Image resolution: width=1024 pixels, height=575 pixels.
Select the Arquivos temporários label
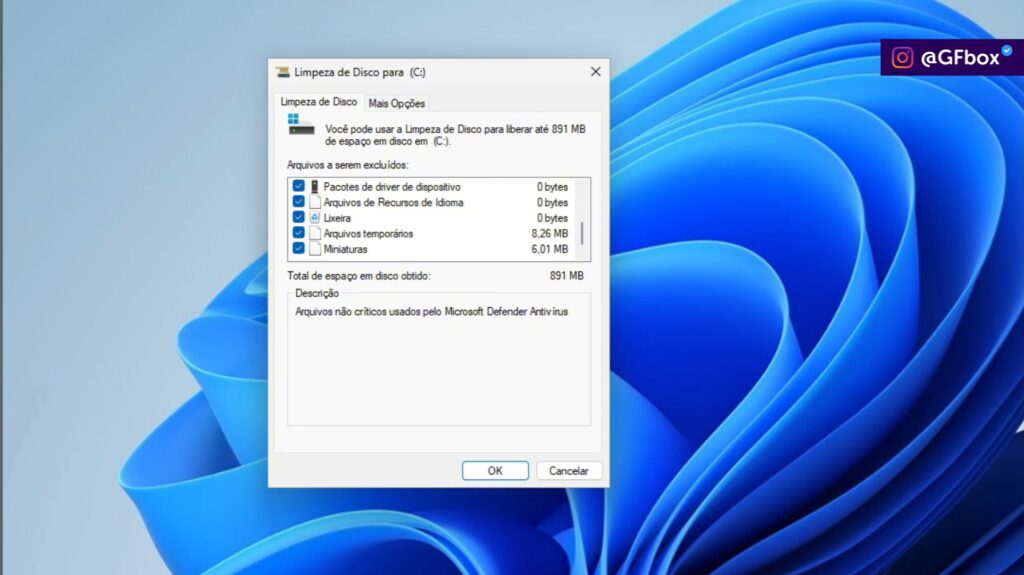(368, 234)
